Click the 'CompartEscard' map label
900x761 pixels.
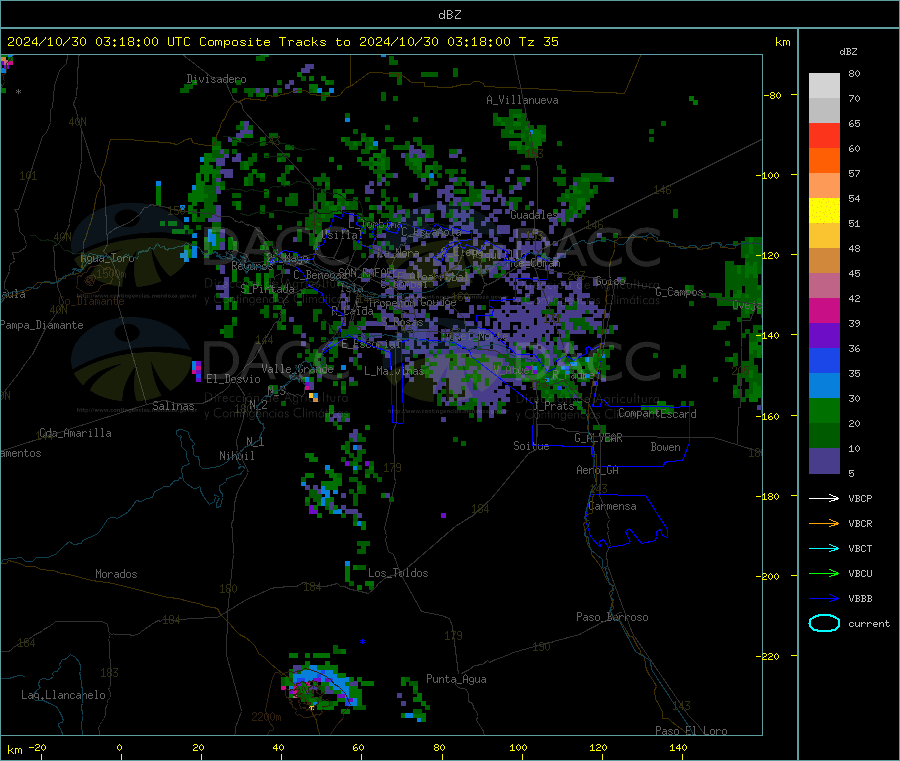pyautogui.click(x=657, y=414)
